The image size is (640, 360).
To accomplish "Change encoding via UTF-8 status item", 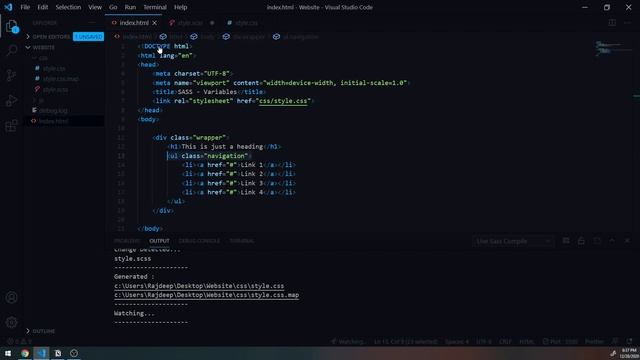I will pos(483,342).
